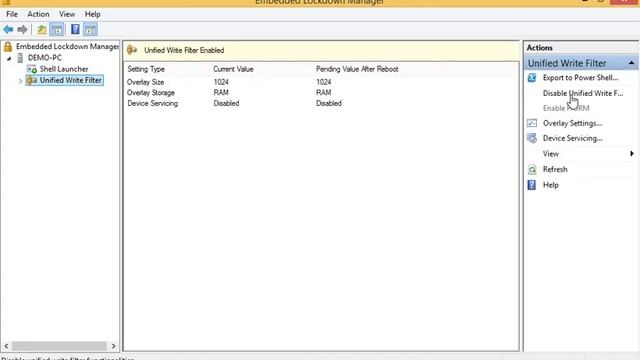Click the up-one-level folder toolbar icon

42,29
